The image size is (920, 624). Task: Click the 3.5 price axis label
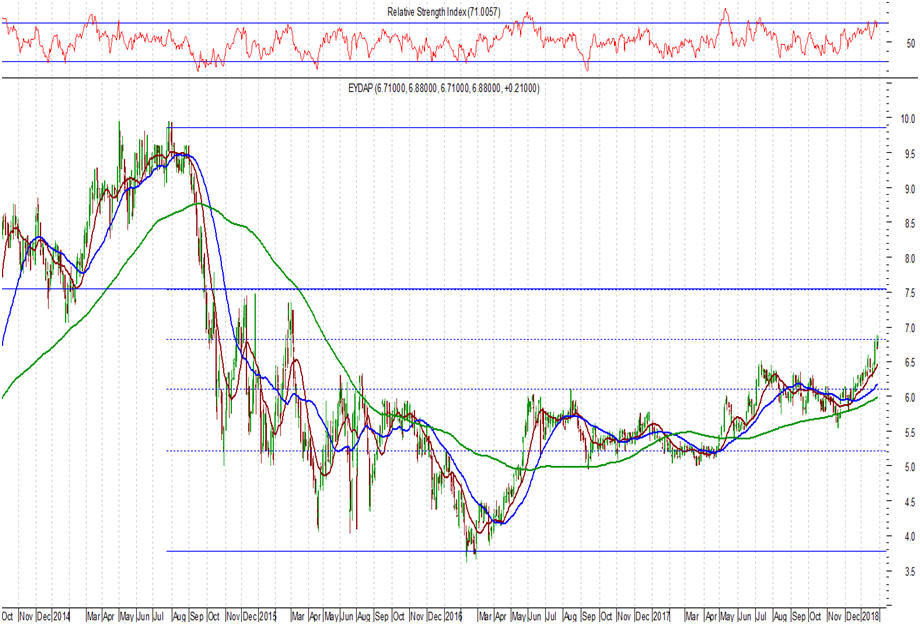[909, 571]
